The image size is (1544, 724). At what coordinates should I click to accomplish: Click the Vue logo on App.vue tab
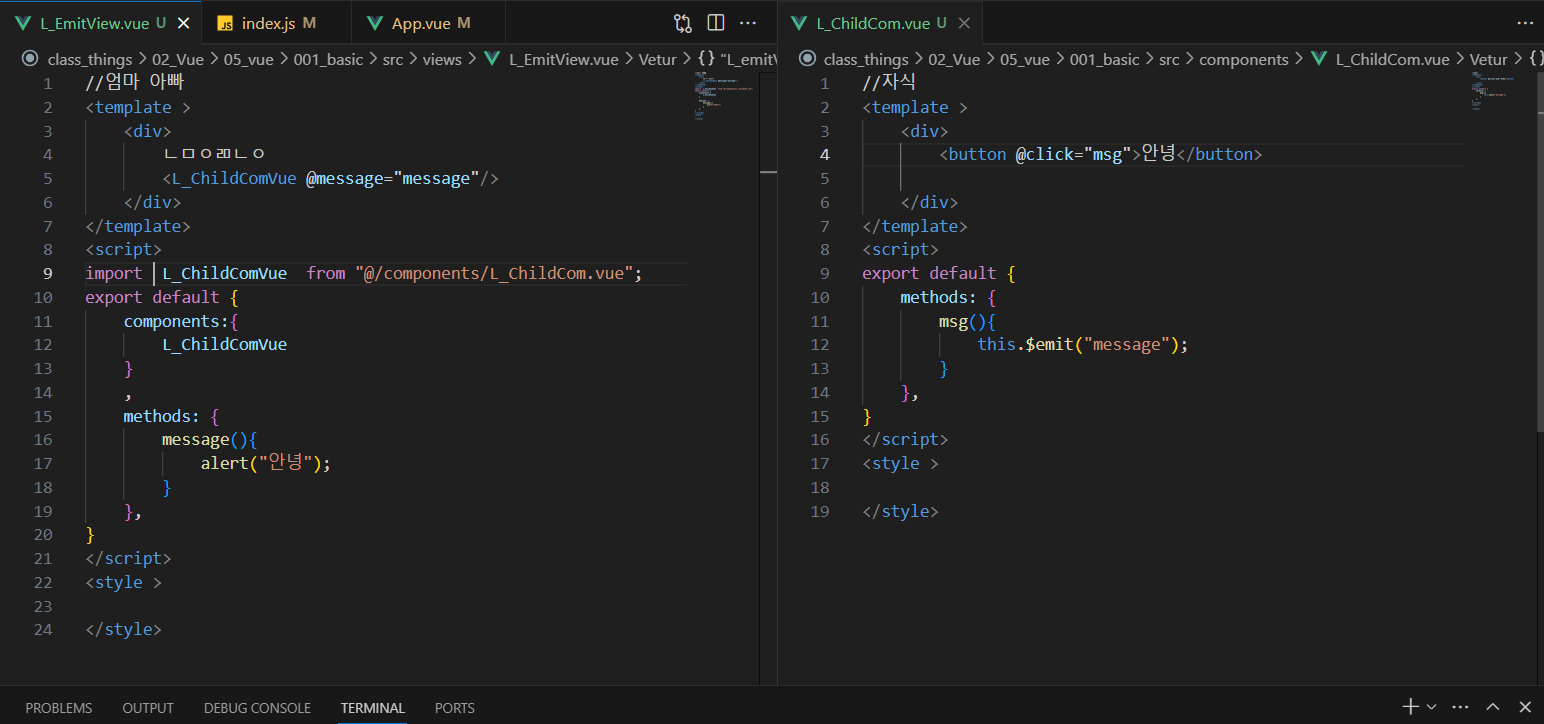tap(375, 23)
